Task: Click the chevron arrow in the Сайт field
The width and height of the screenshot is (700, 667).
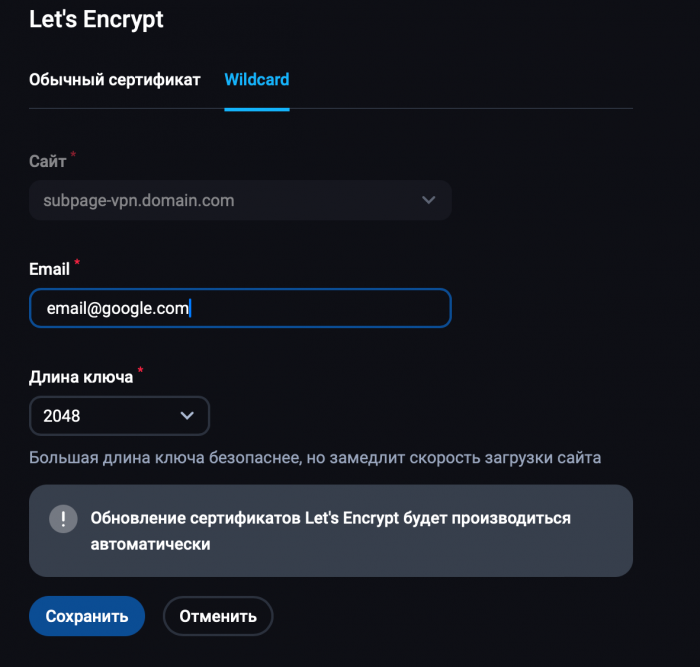Action: 428,200
